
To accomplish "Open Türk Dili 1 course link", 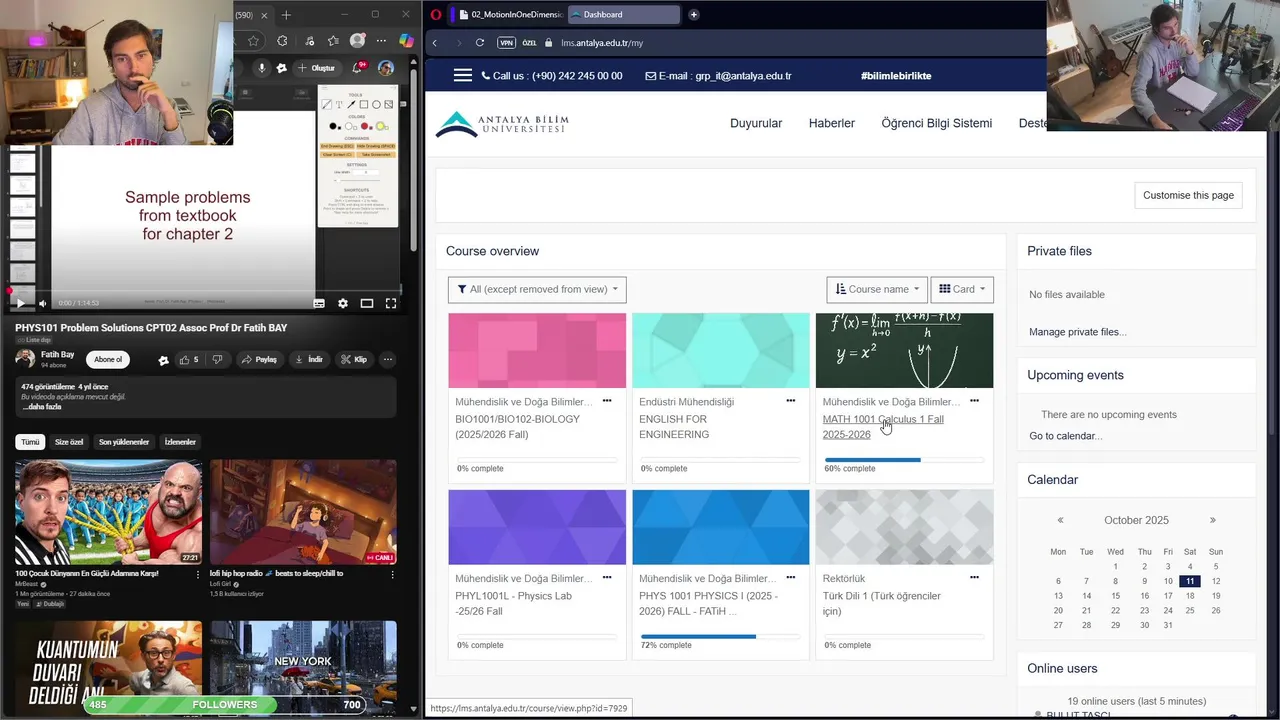I will [x=882, y=603].
